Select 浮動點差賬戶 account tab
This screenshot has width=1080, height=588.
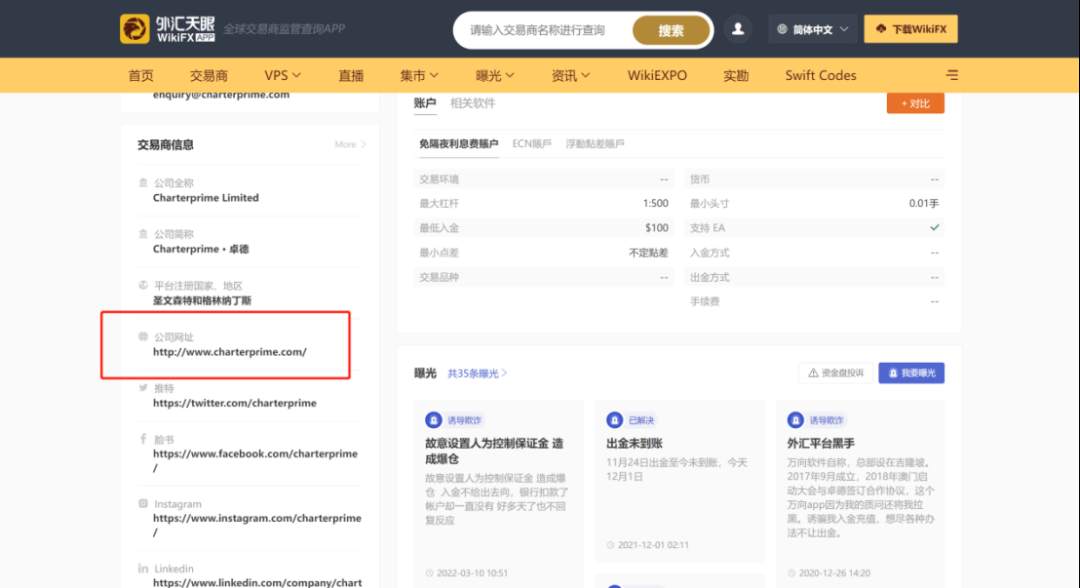pos(595,144)
